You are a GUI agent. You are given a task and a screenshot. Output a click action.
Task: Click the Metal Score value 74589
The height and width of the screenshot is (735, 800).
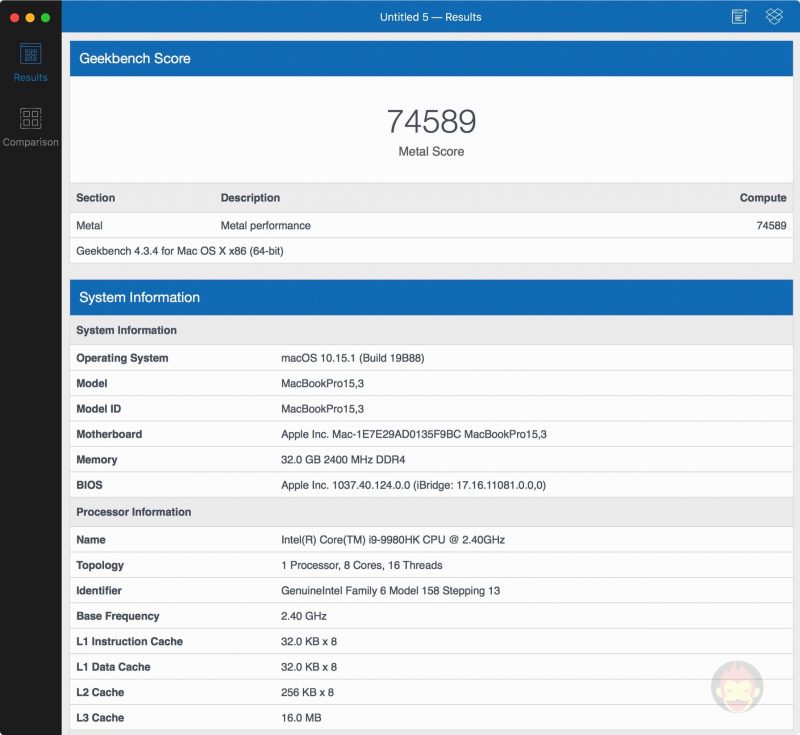pyautogui.click(x=432, y=120)
